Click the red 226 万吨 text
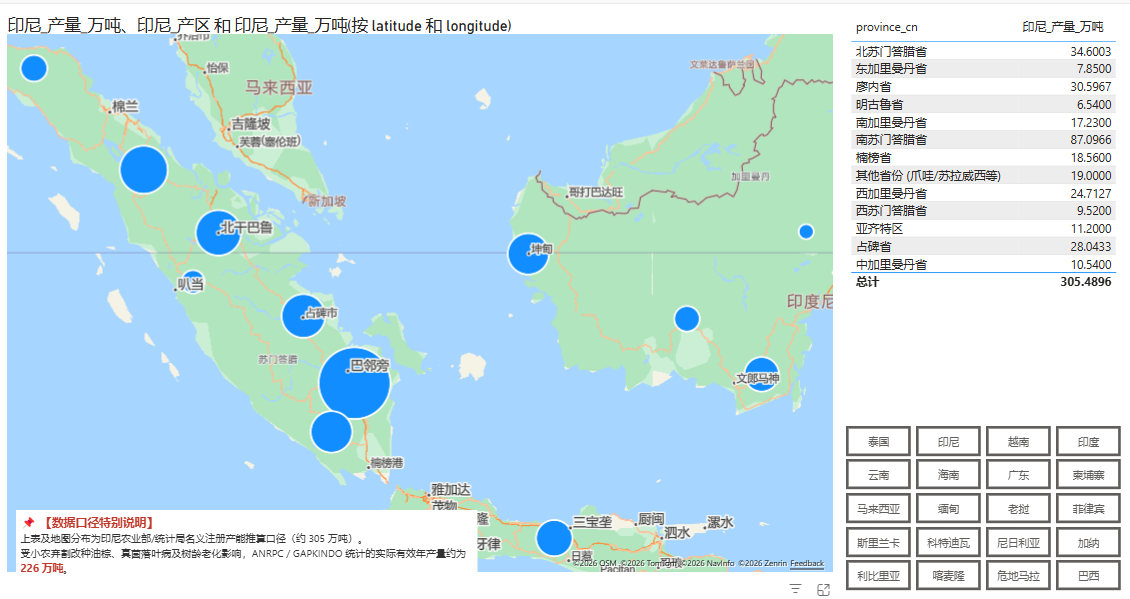 (43, 568)
